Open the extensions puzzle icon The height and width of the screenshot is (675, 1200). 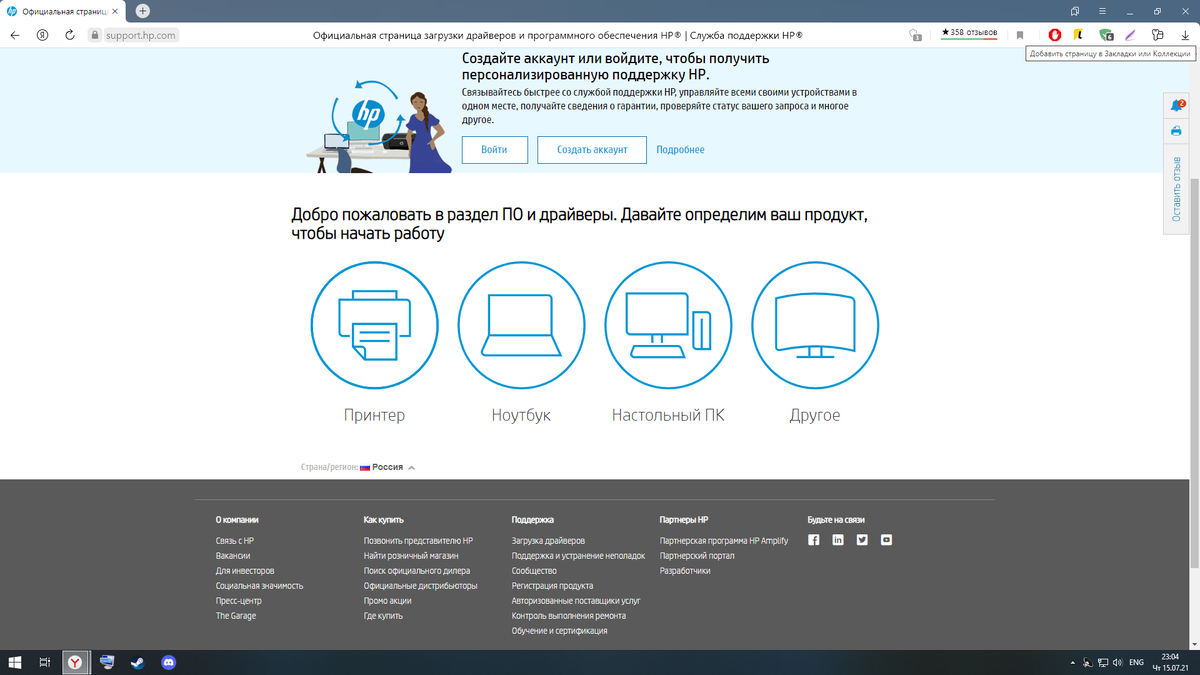(x=1158, y=34)
